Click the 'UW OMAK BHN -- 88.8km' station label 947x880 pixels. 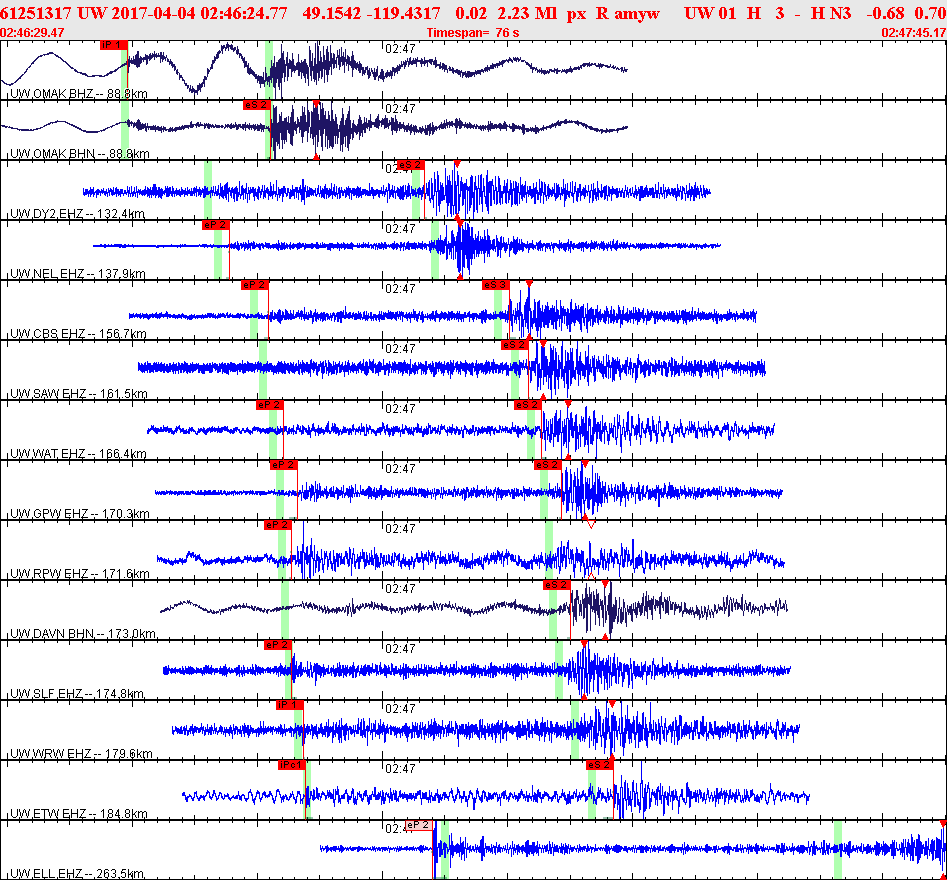pyautogui.click(x=80, y=153)
